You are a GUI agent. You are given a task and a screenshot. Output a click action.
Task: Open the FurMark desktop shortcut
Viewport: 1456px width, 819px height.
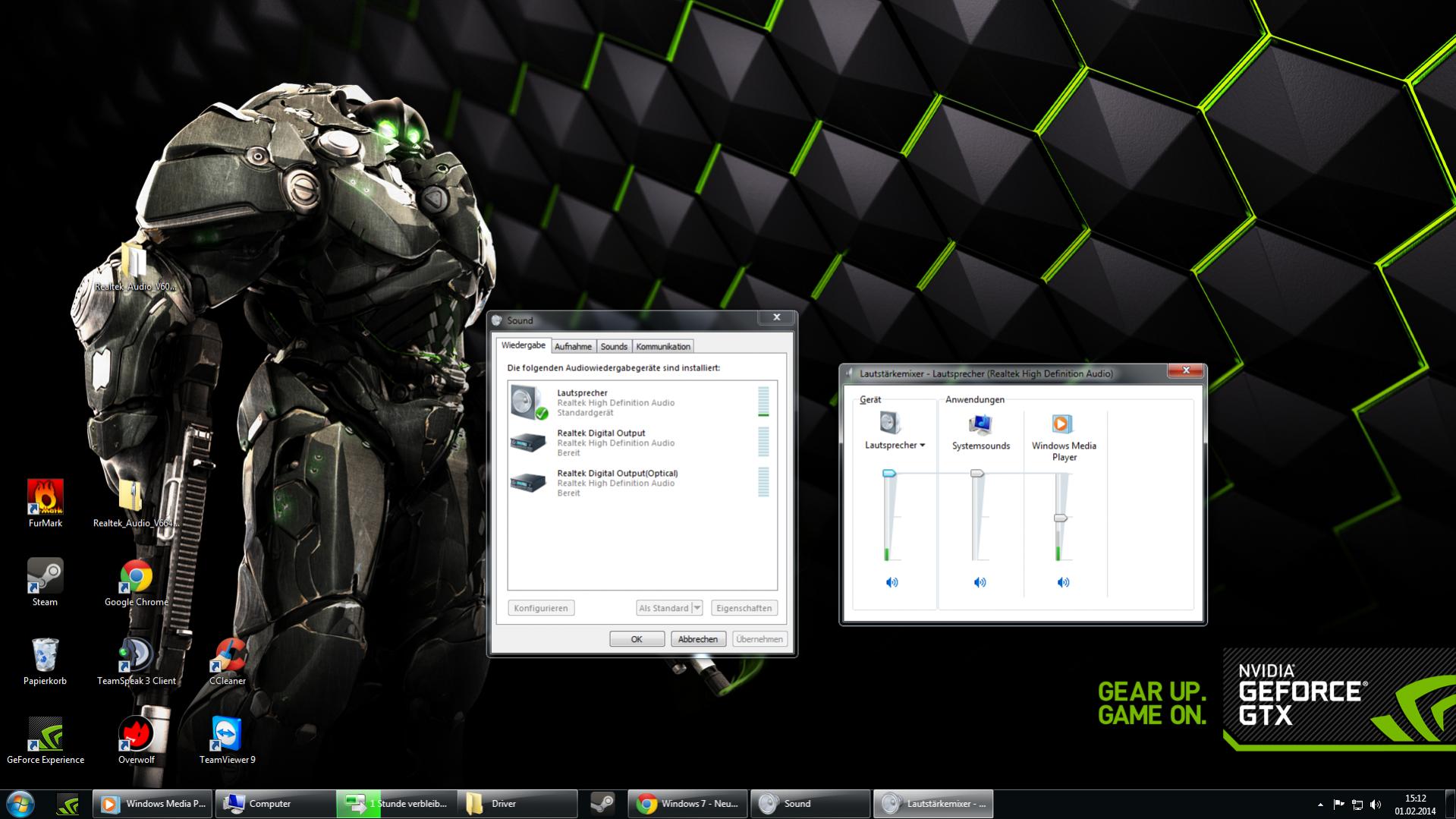46,502
